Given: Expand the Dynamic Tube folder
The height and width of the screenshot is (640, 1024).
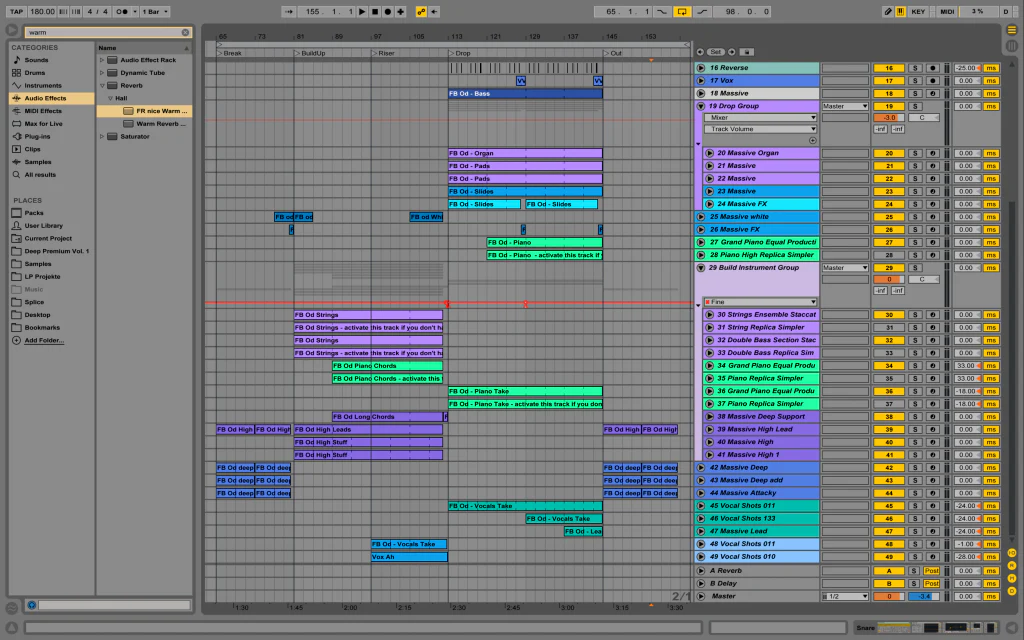Looking at the screenshot, I should pyautogui.click(x=102, y=72).
